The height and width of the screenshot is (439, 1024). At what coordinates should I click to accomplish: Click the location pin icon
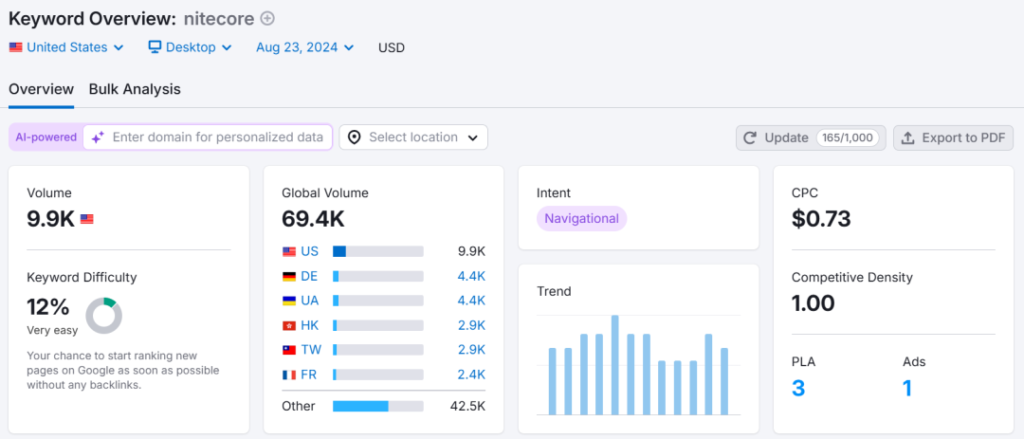click(x=354, y=137)
